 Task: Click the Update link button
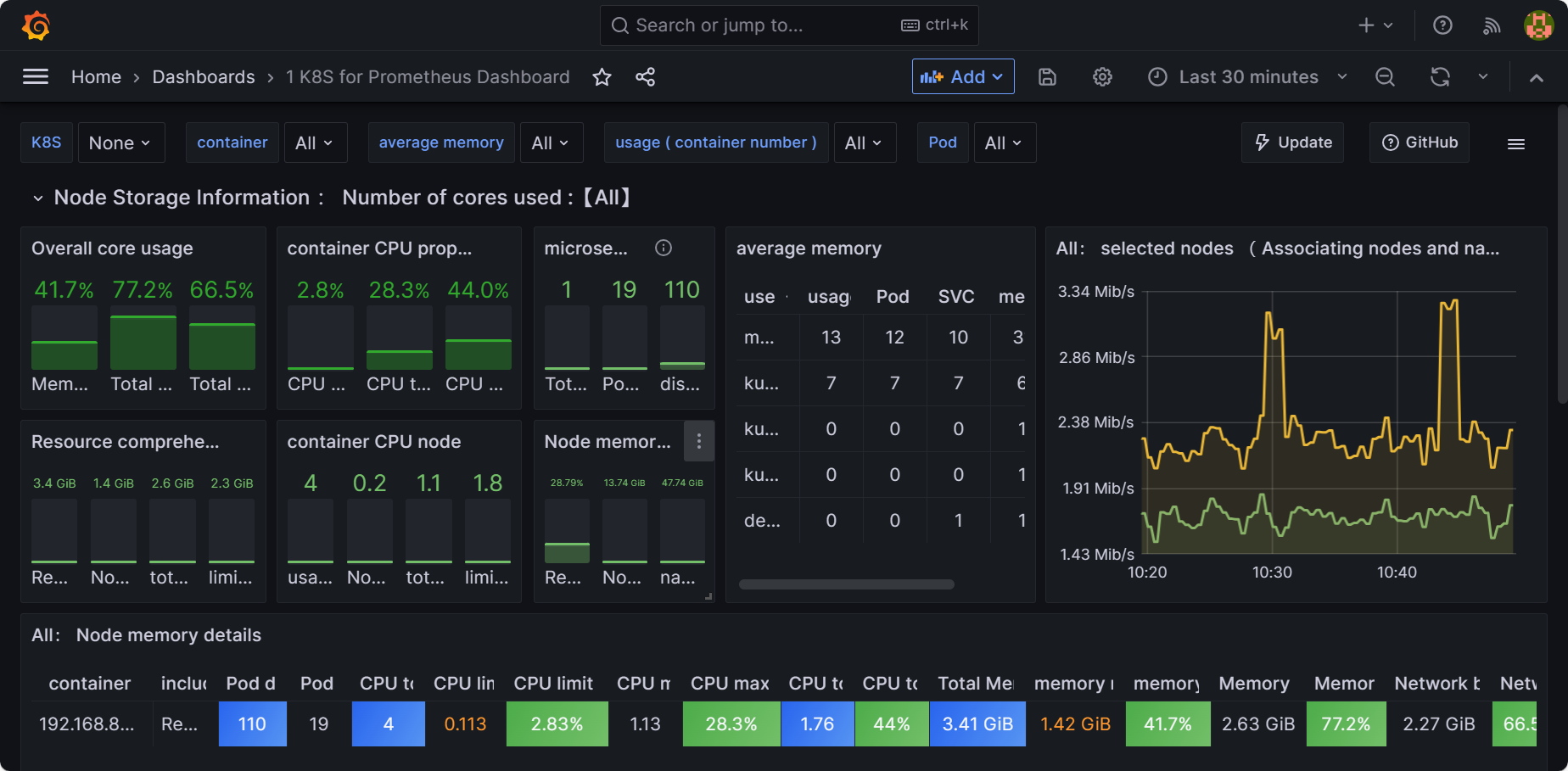[1293, 142]
